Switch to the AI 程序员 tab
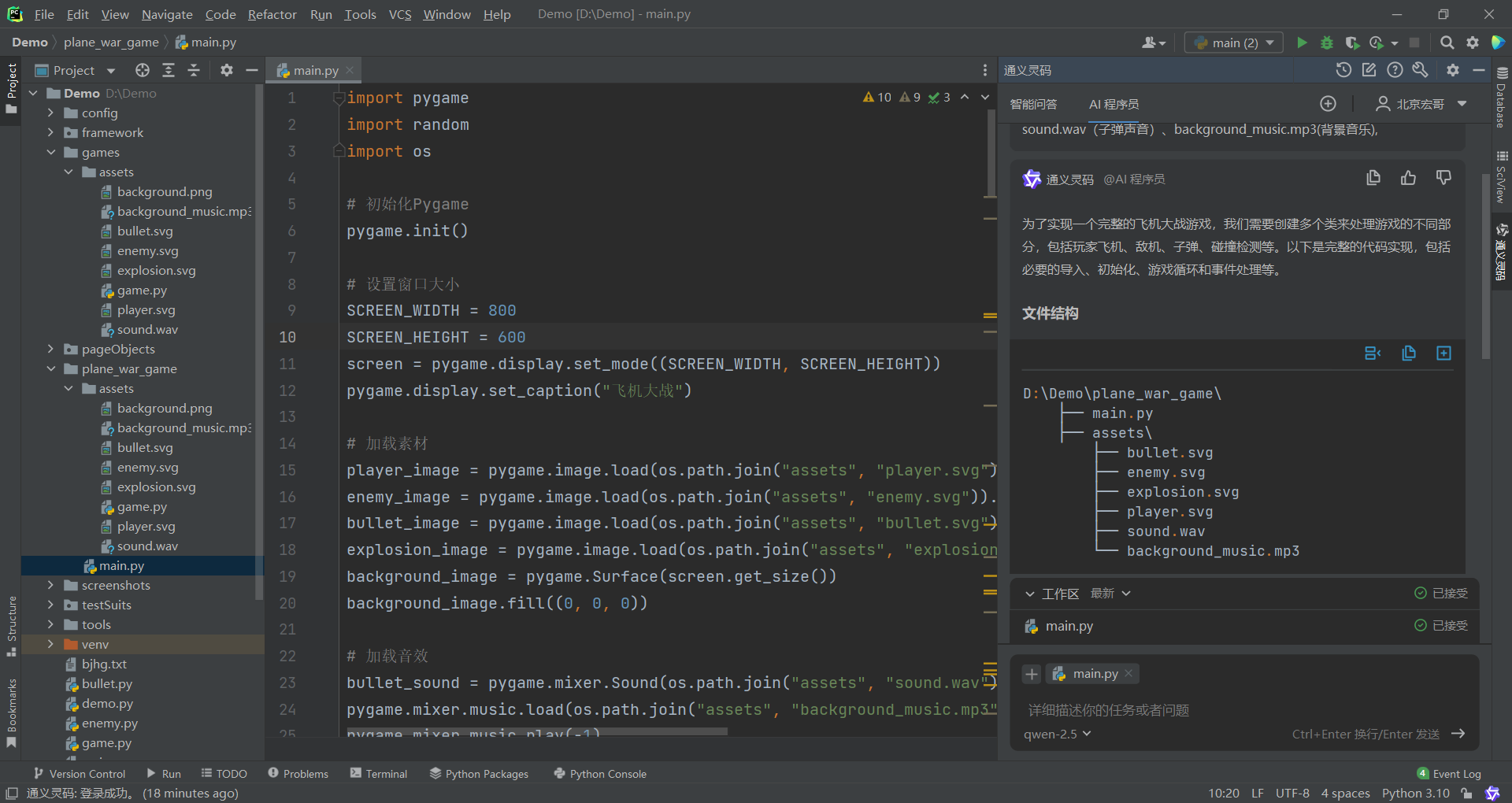 tap(1114, 104)
